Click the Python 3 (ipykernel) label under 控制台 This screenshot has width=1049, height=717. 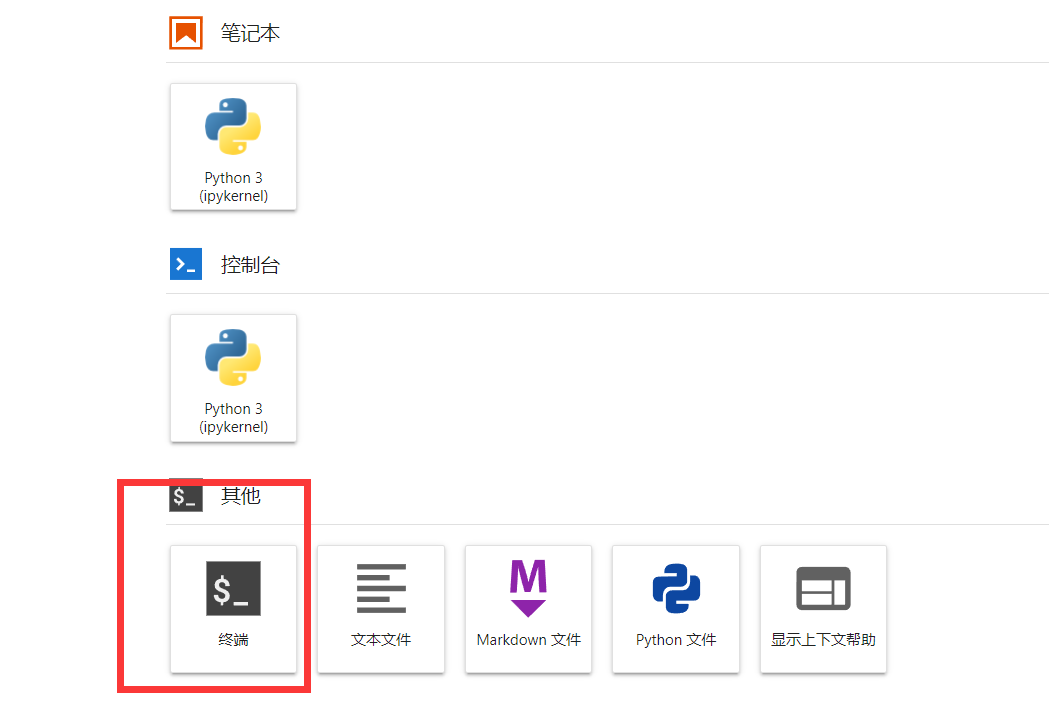(233, 418)
